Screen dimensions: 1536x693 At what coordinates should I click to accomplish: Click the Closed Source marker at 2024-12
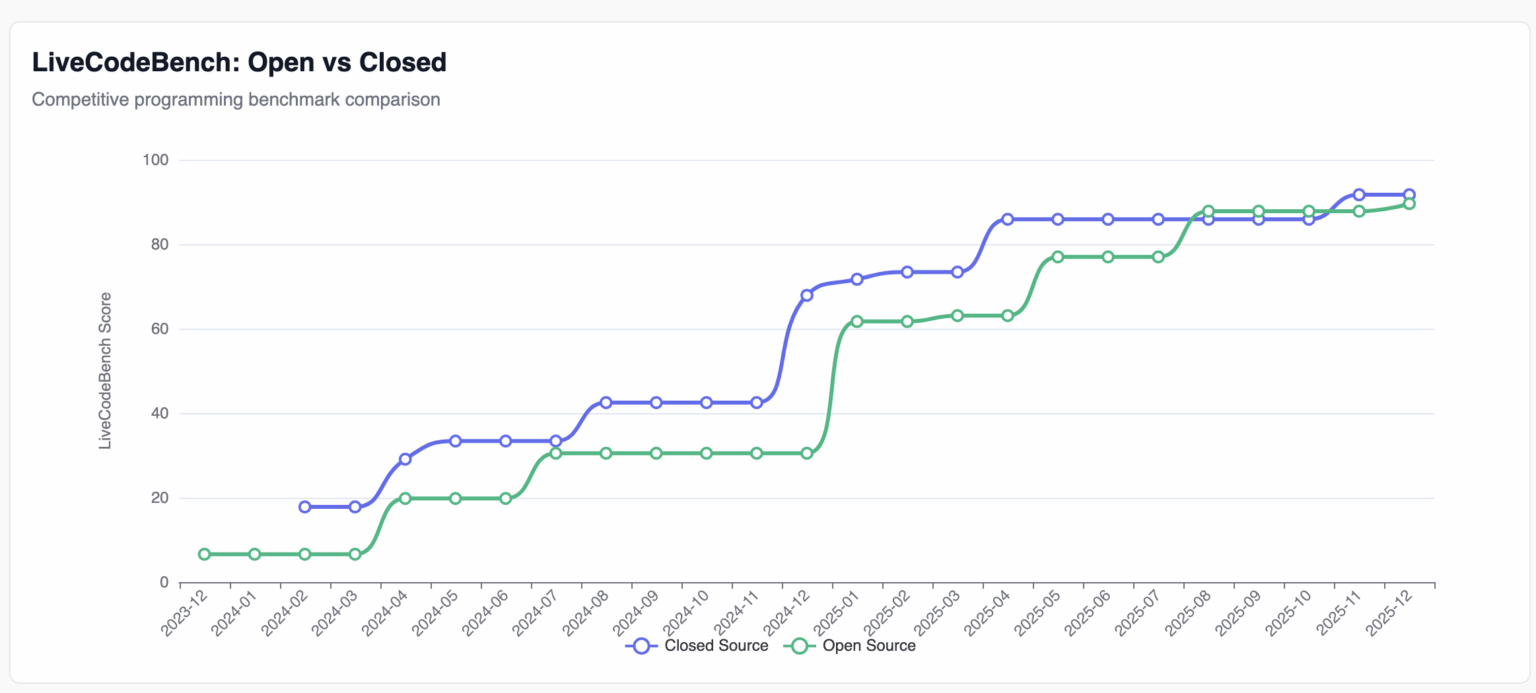(807, 295)
